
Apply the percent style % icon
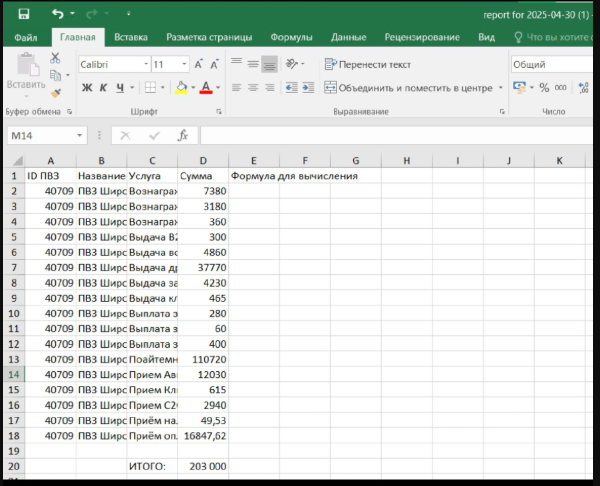click(x=544, y=88)
